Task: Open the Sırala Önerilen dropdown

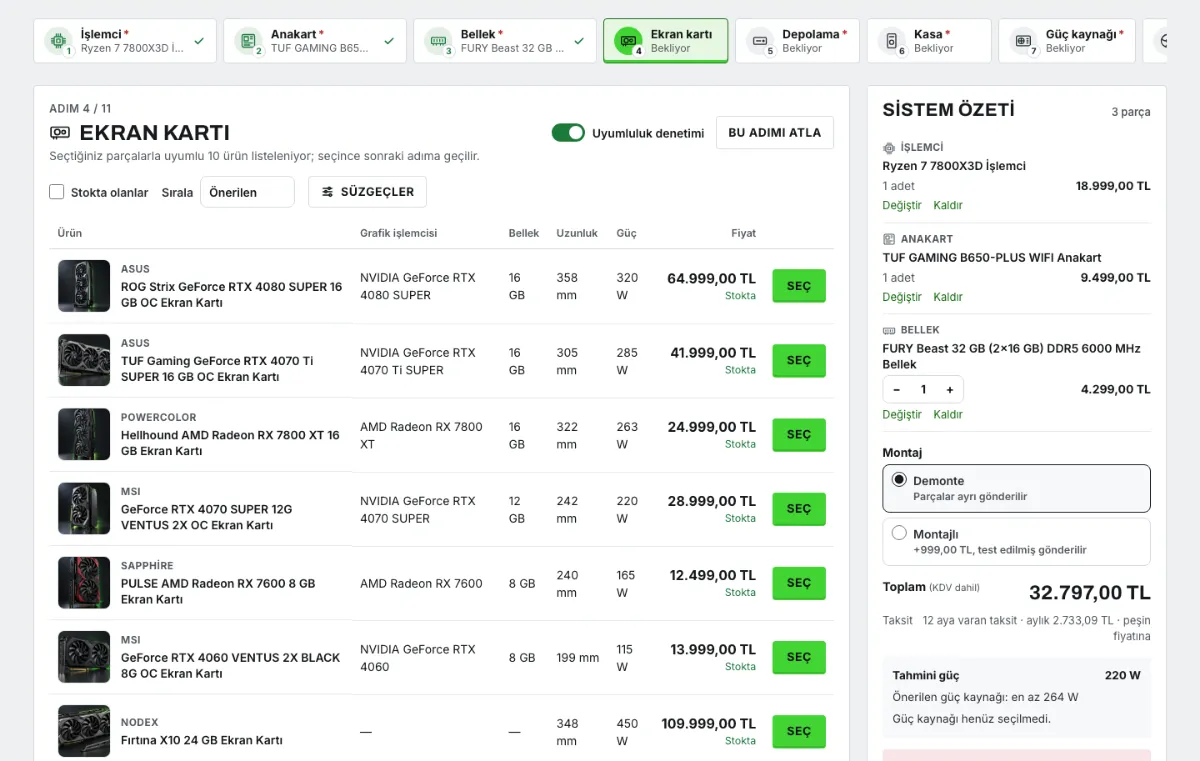Action: (x=247, y=192)
